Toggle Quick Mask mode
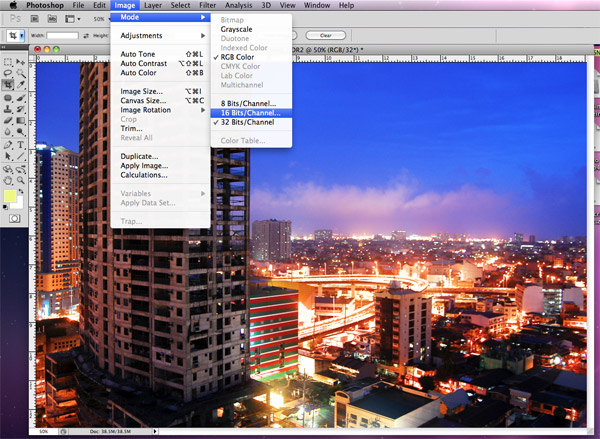Viewport: 600px width, 439px height. [15, 219]
